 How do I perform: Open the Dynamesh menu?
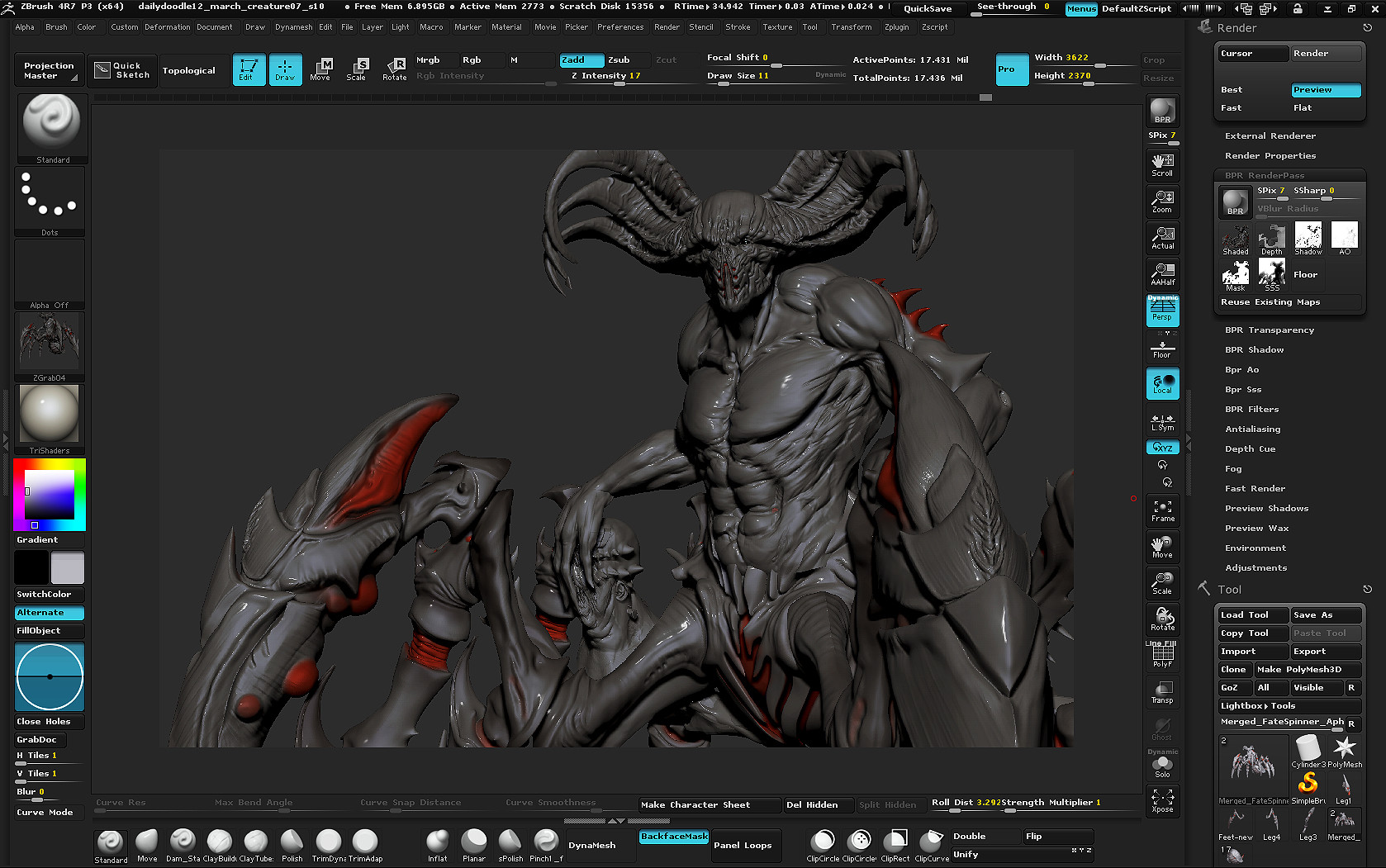[293, 27]
